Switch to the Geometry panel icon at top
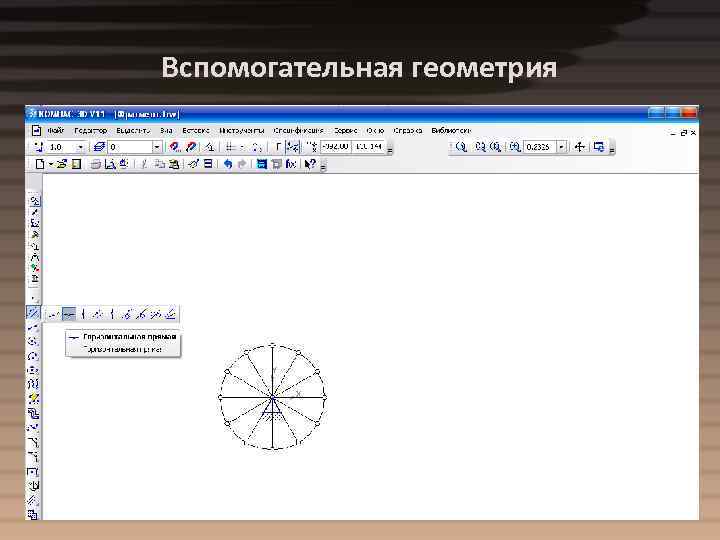This screenshot has width=720, height=540. [x=34, y=201]
